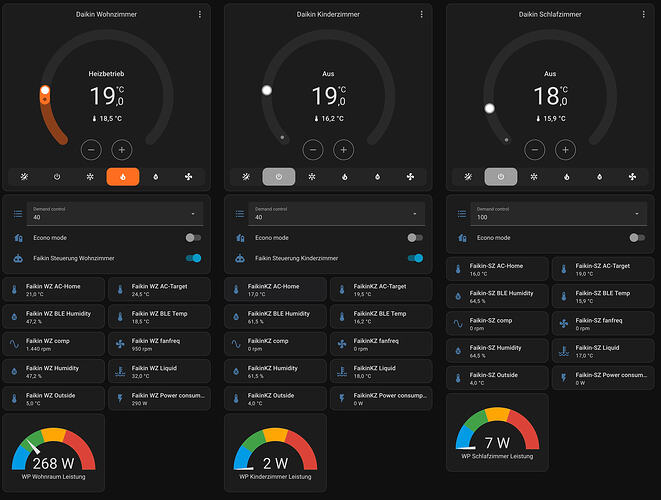This screenshot has height=500, width=661.
Task: Select cooling snowflake mode for Daikin Schlafzimmer
Action: click(534, 177)
